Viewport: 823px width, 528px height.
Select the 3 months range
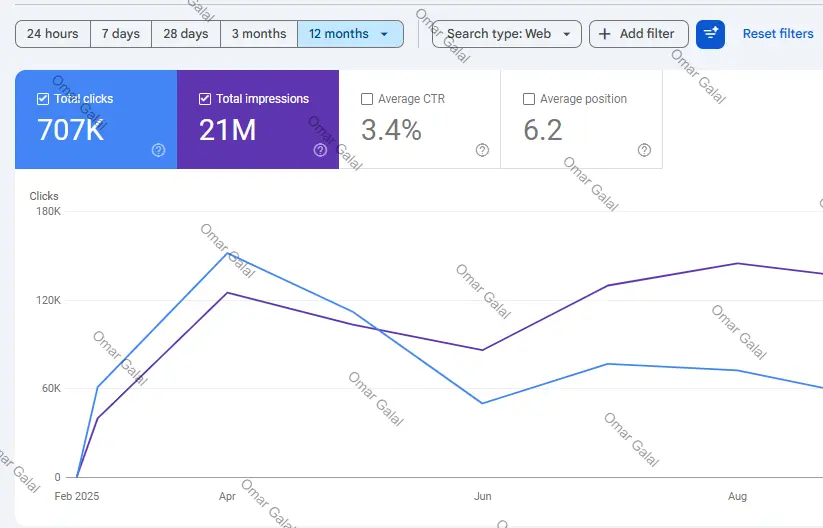[x=259, y=34]
